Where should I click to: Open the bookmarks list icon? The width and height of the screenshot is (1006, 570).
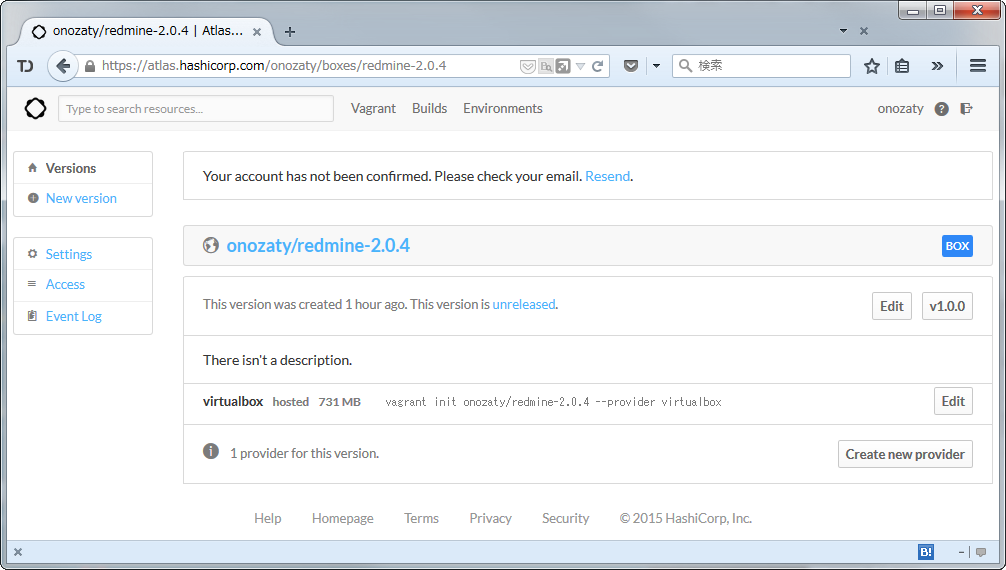[902, 65]
